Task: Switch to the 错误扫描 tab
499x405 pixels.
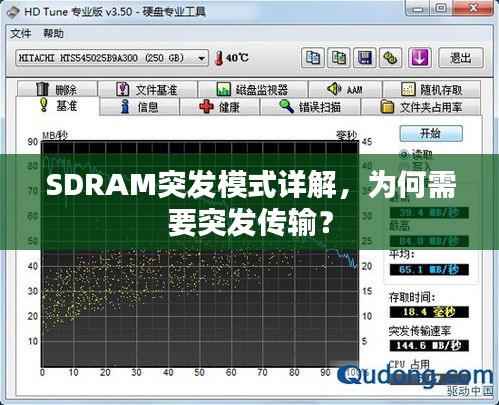Action: [x=310, y=107]
